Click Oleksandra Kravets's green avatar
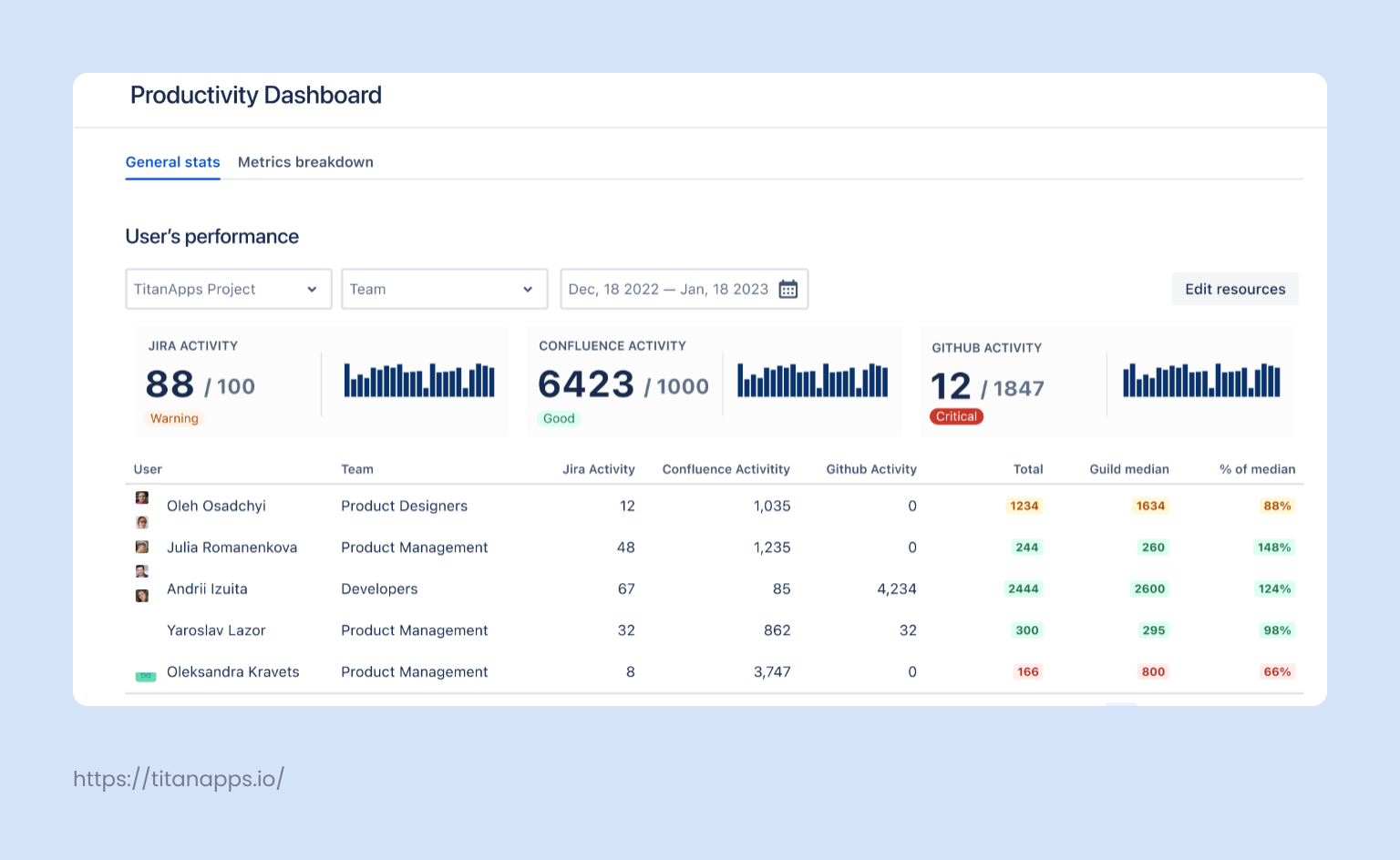Image resolution: width=1400 pixels, height=860 pixels. [145, 676]
